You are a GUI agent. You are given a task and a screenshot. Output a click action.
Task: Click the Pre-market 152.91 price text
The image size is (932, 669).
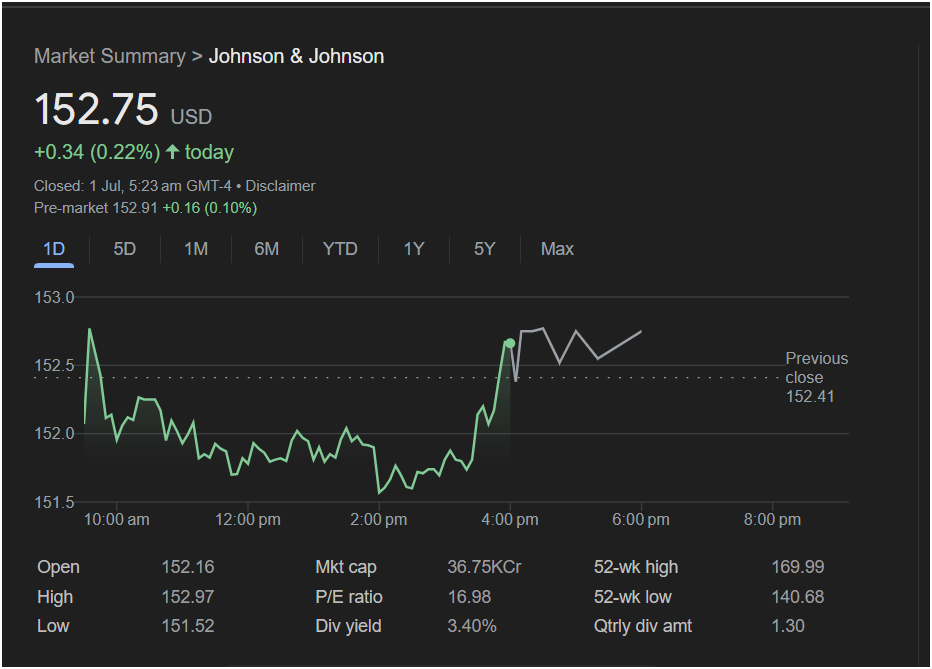coord(96,208)
